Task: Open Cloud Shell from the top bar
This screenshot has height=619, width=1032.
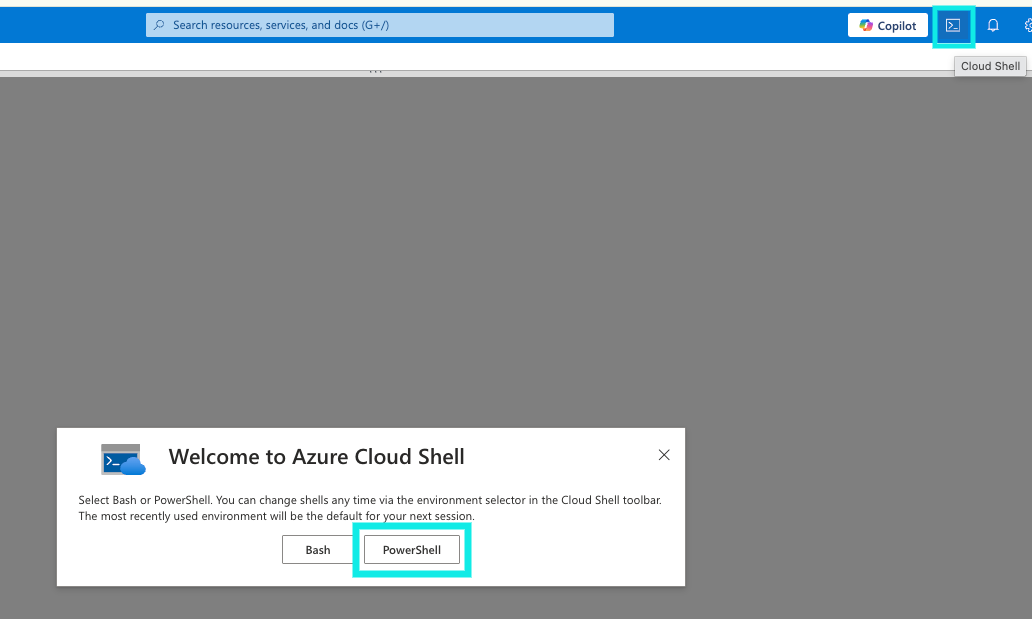Action: click(953, 26)
